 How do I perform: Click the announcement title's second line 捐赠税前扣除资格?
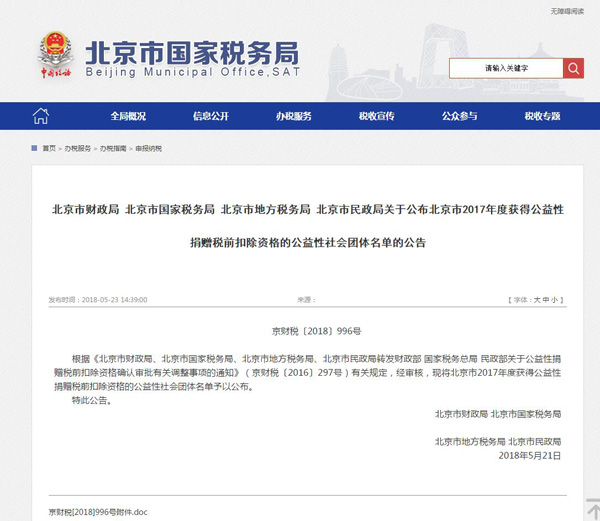pos(308,243)
